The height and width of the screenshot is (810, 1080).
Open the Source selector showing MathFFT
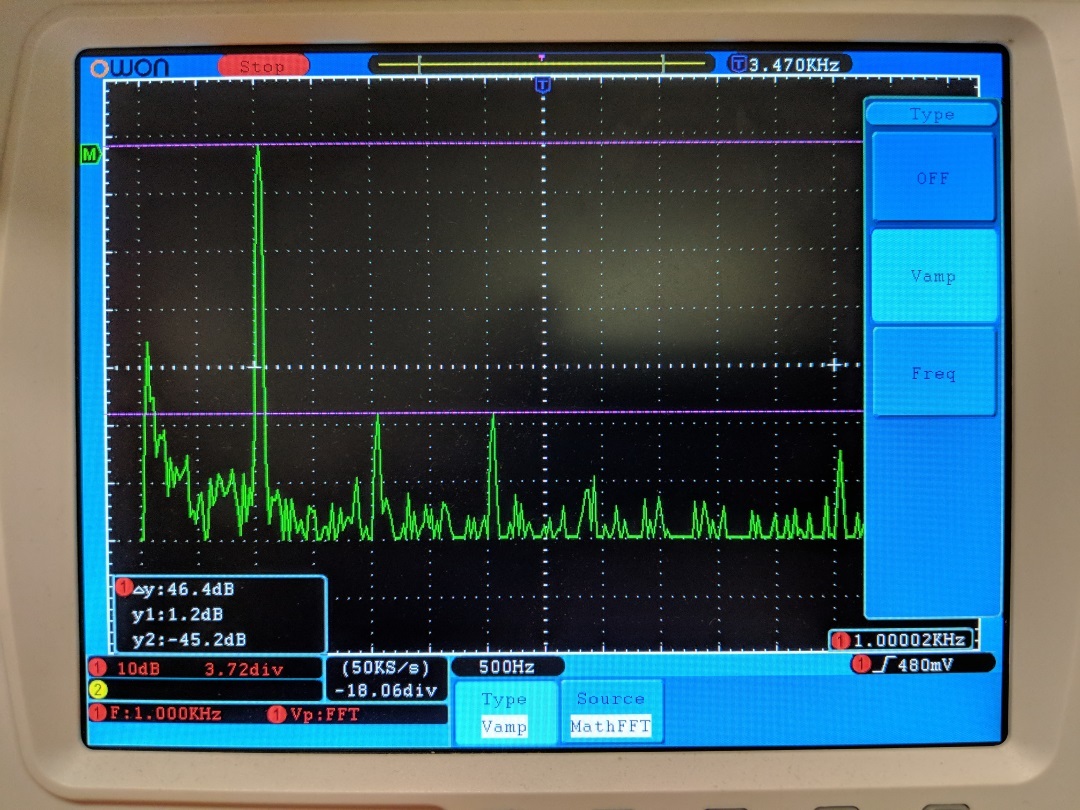pos(611,712)
